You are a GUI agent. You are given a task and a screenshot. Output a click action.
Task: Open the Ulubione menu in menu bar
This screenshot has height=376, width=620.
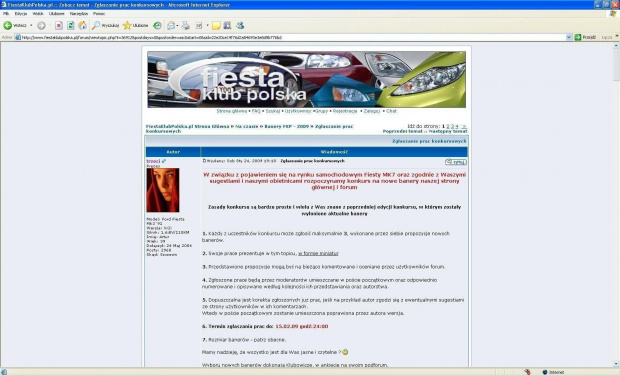(x=57, y=13)
